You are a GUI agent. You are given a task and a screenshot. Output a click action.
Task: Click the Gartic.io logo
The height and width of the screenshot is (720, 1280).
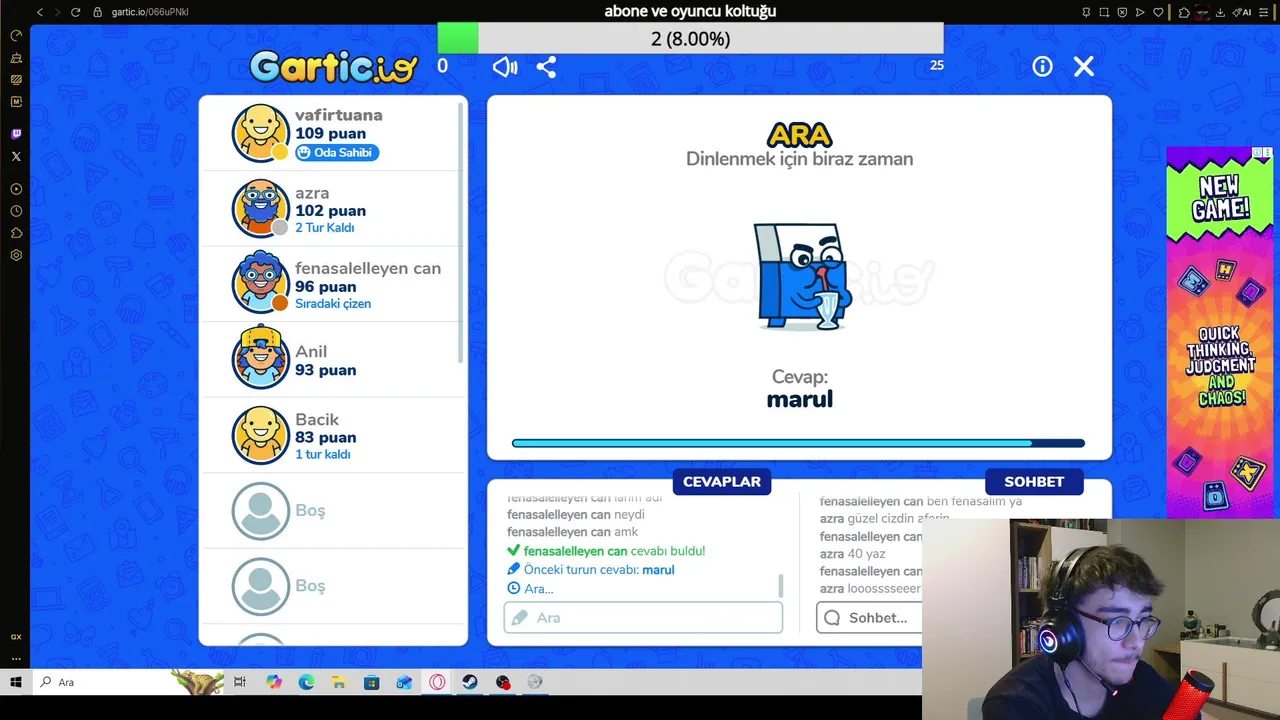point(333,67)
